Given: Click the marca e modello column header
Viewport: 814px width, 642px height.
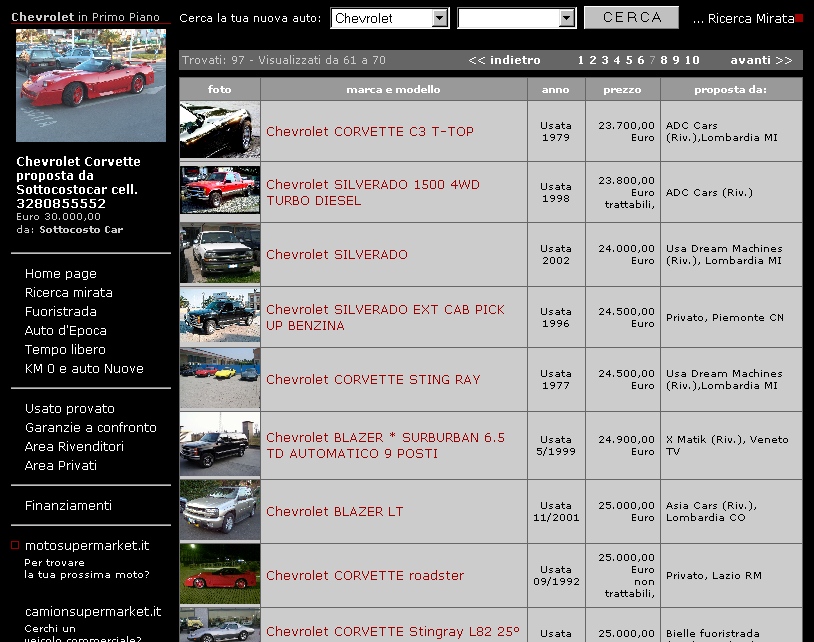Looking at the screenshot, I should tap(394, 89).
